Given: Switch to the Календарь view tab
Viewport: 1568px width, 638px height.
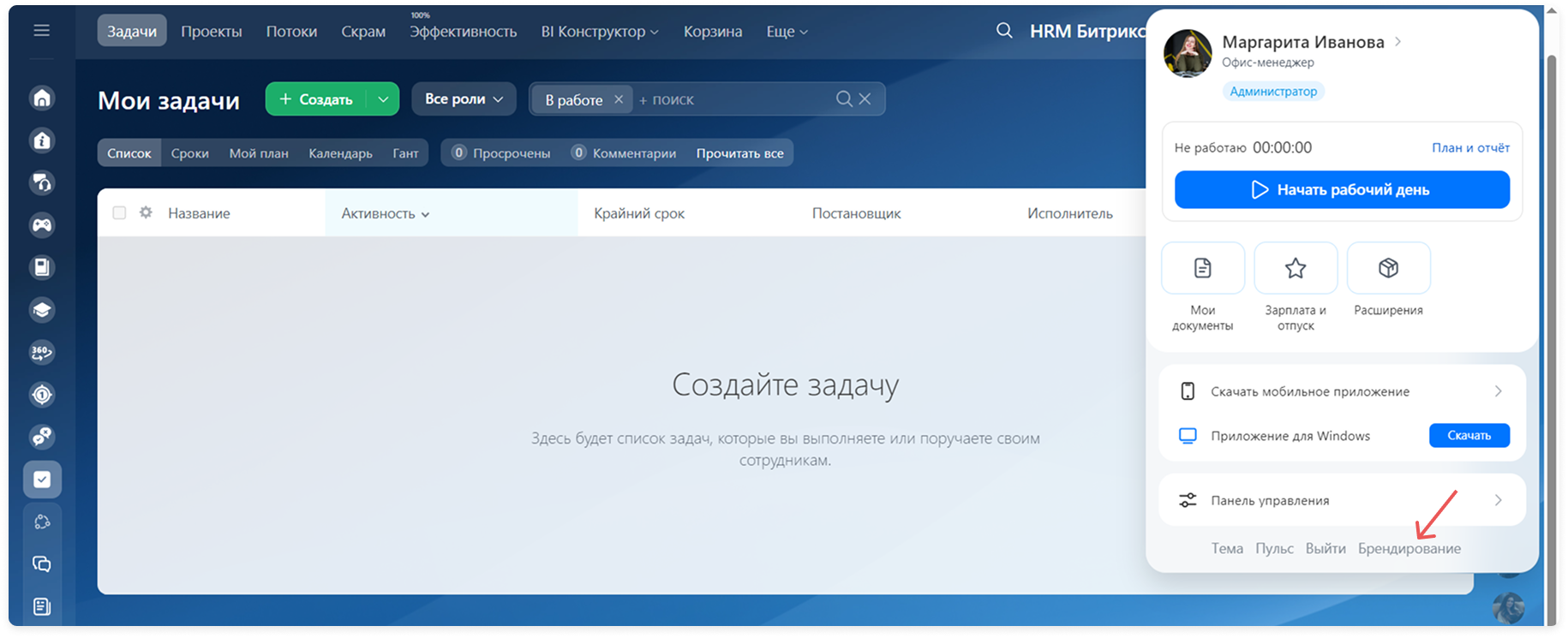Looking at the screenshot, I should 340,153.
